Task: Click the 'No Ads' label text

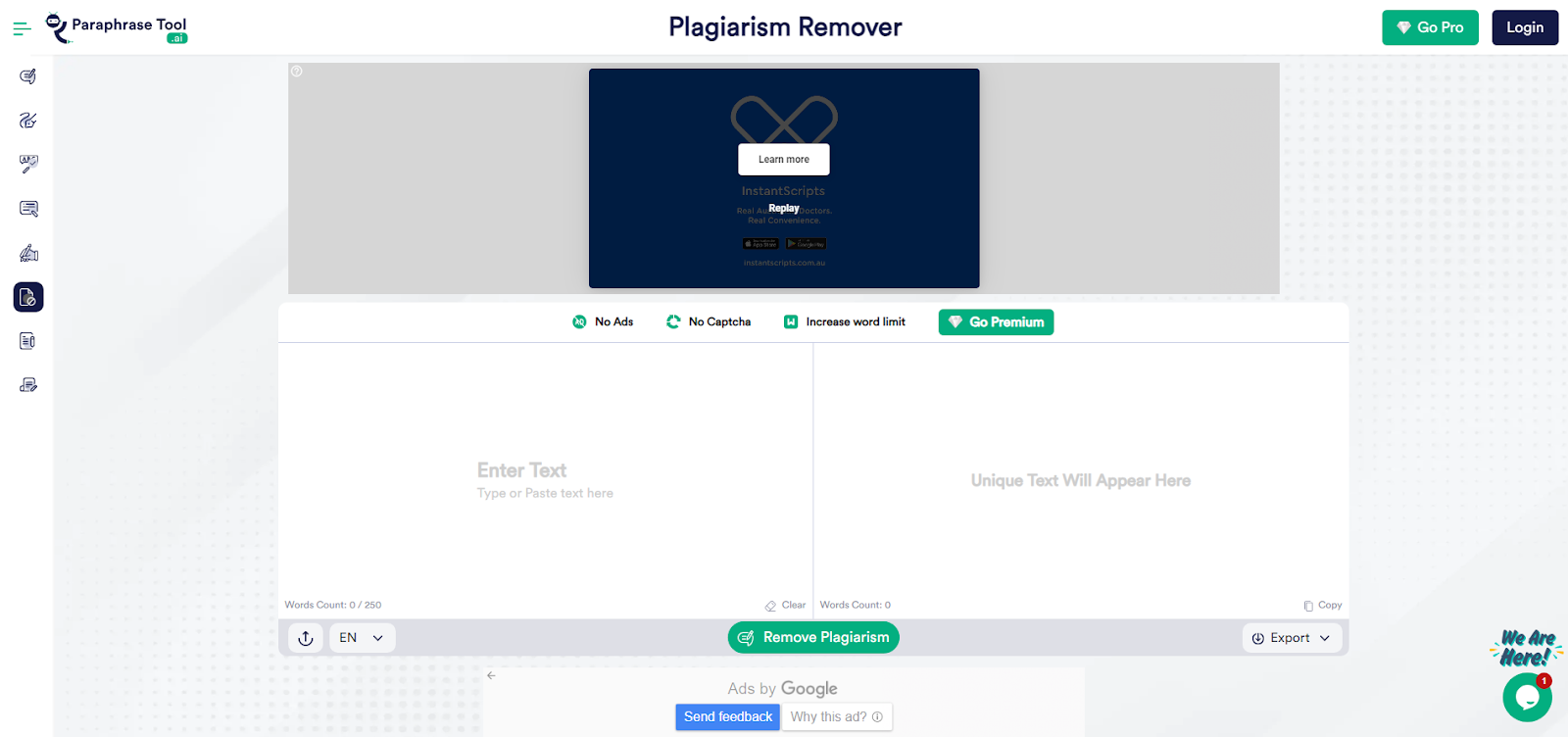Action: (x=614, y=322)
